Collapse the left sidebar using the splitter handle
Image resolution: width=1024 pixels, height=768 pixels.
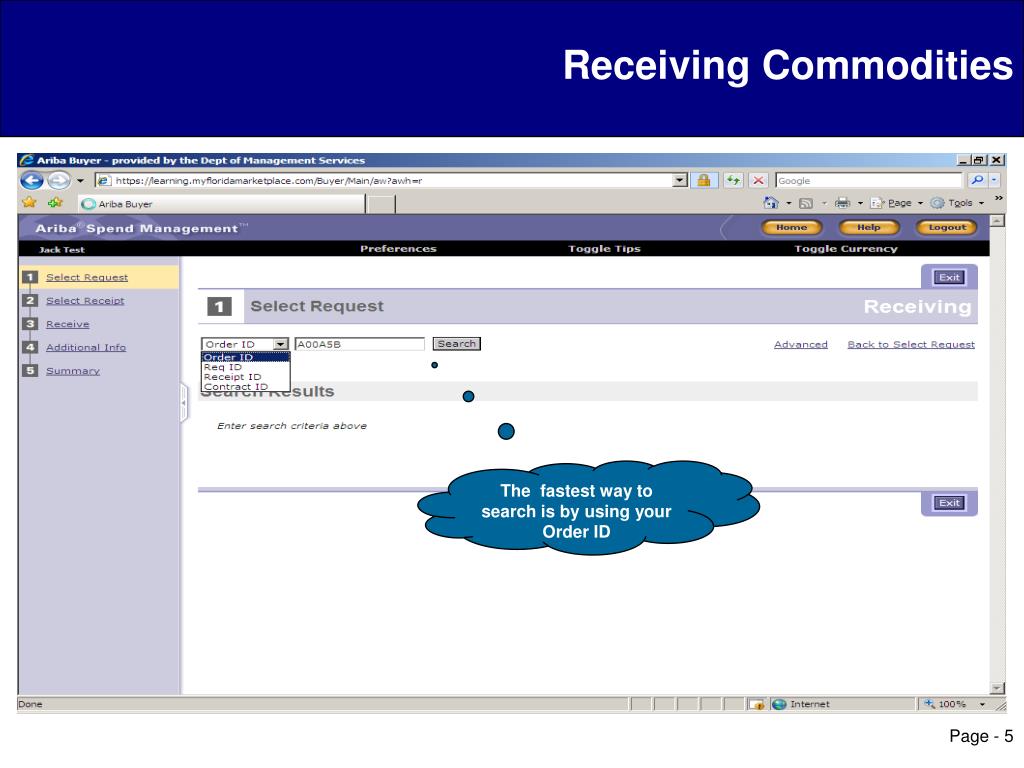tap(184, 403)
